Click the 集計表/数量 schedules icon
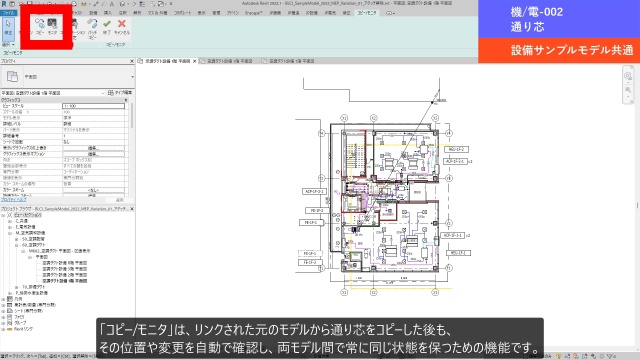Image resolution: width=640 pixels, height=360 pixels. (9, 305)
